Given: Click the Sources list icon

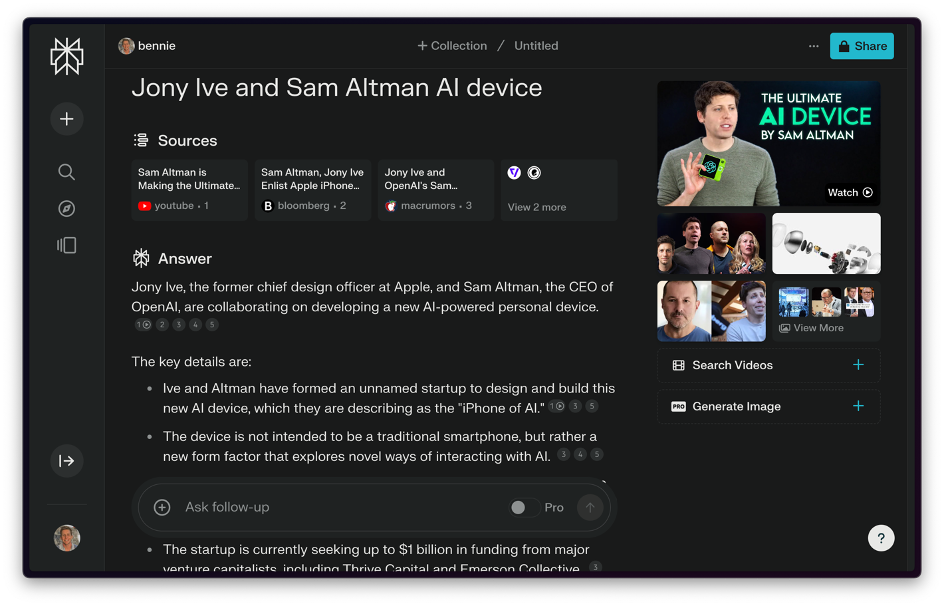Looking at the screenshot, I should click(x=141, y=141).
